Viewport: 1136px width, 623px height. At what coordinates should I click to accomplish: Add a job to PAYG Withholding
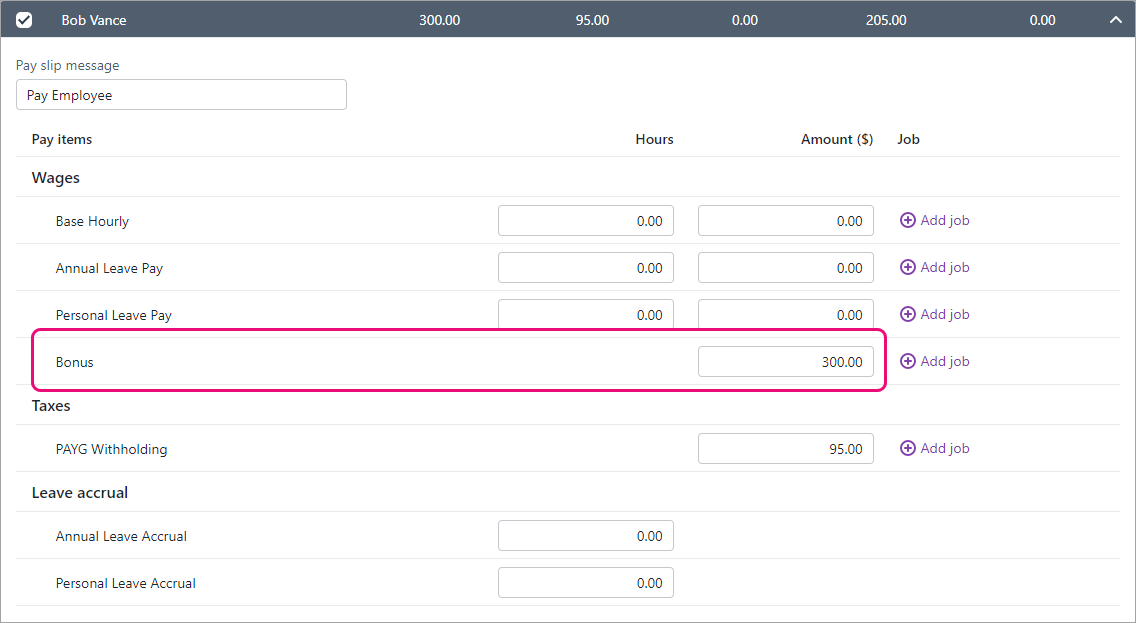click(934, 448)
